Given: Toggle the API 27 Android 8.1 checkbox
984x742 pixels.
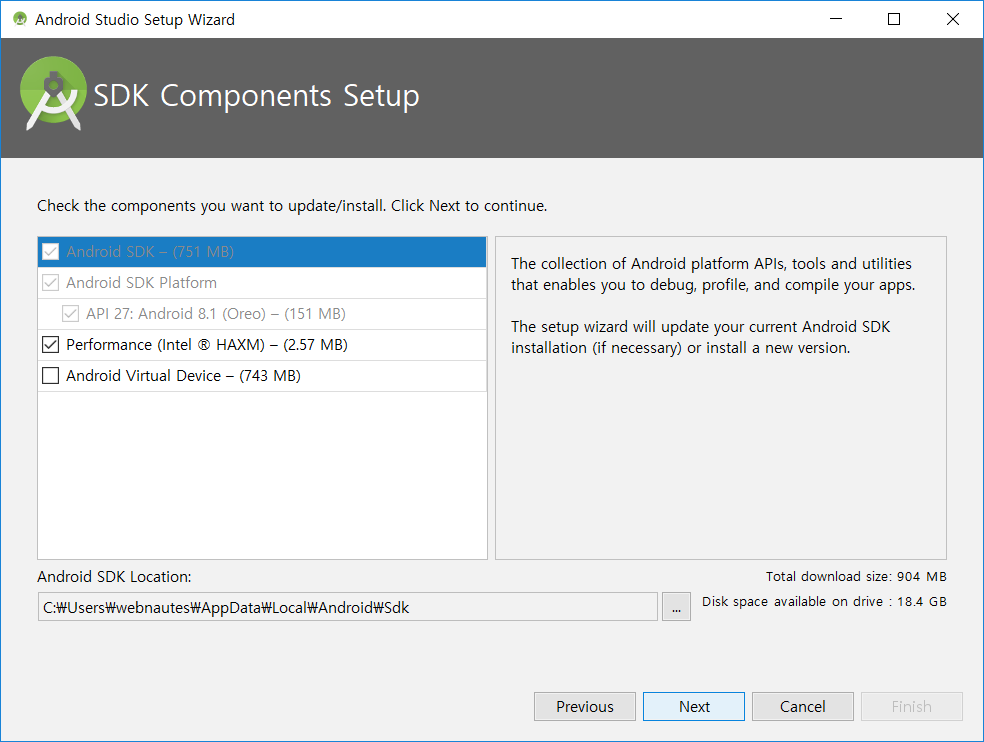Looking at the screenshot, I should pos(70,314).
